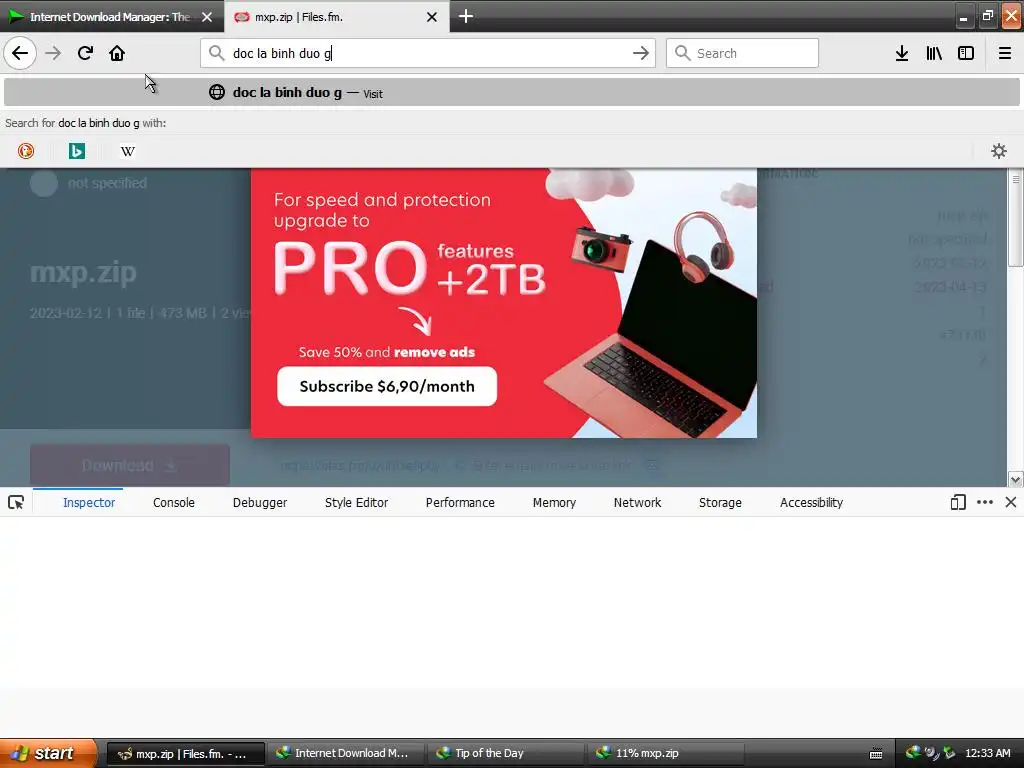Open search settings gear icon
Viewport: 1024px width, 768px height.
(999, 151)
